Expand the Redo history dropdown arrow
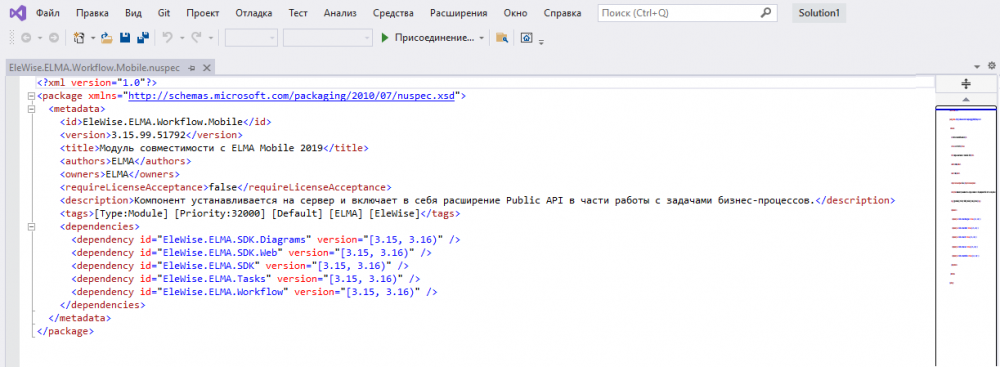 coord(210,38)
